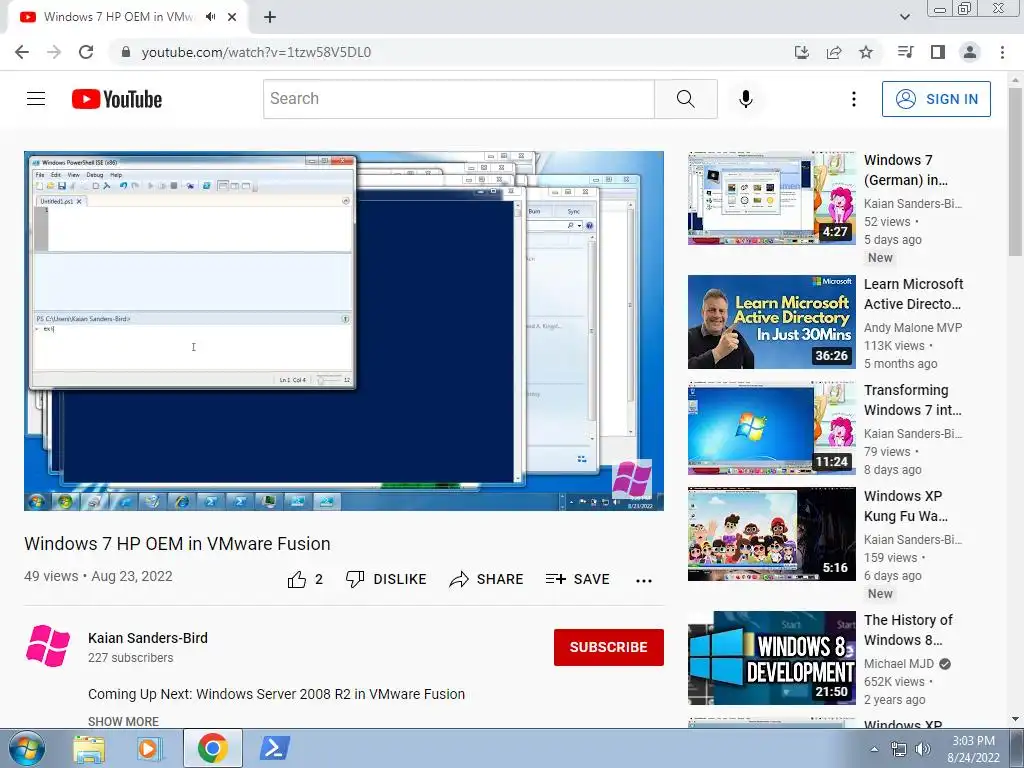Screen dimensions: 1024x768
Task: Open the network tray icon
Action: point(899,749)
